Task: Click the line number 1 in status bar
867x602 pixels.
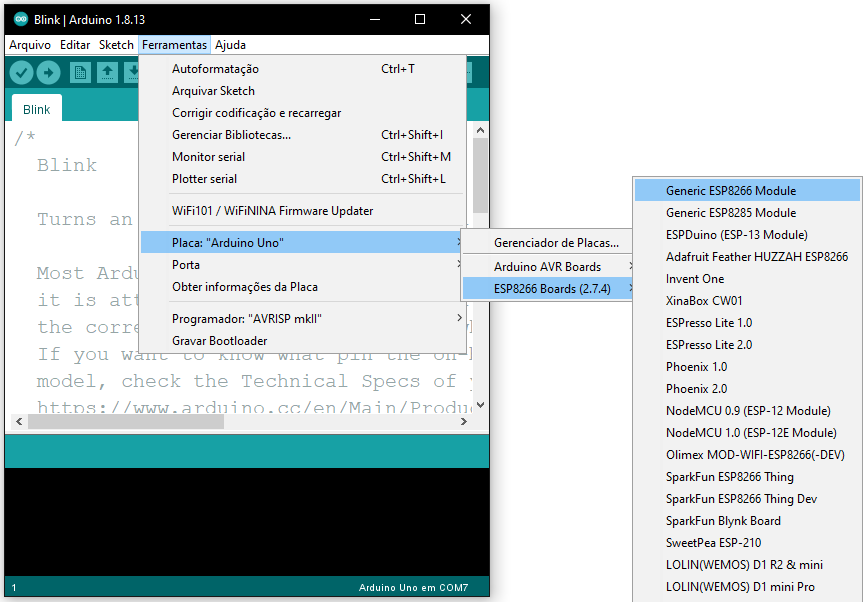Action: (x=14, y=588)
